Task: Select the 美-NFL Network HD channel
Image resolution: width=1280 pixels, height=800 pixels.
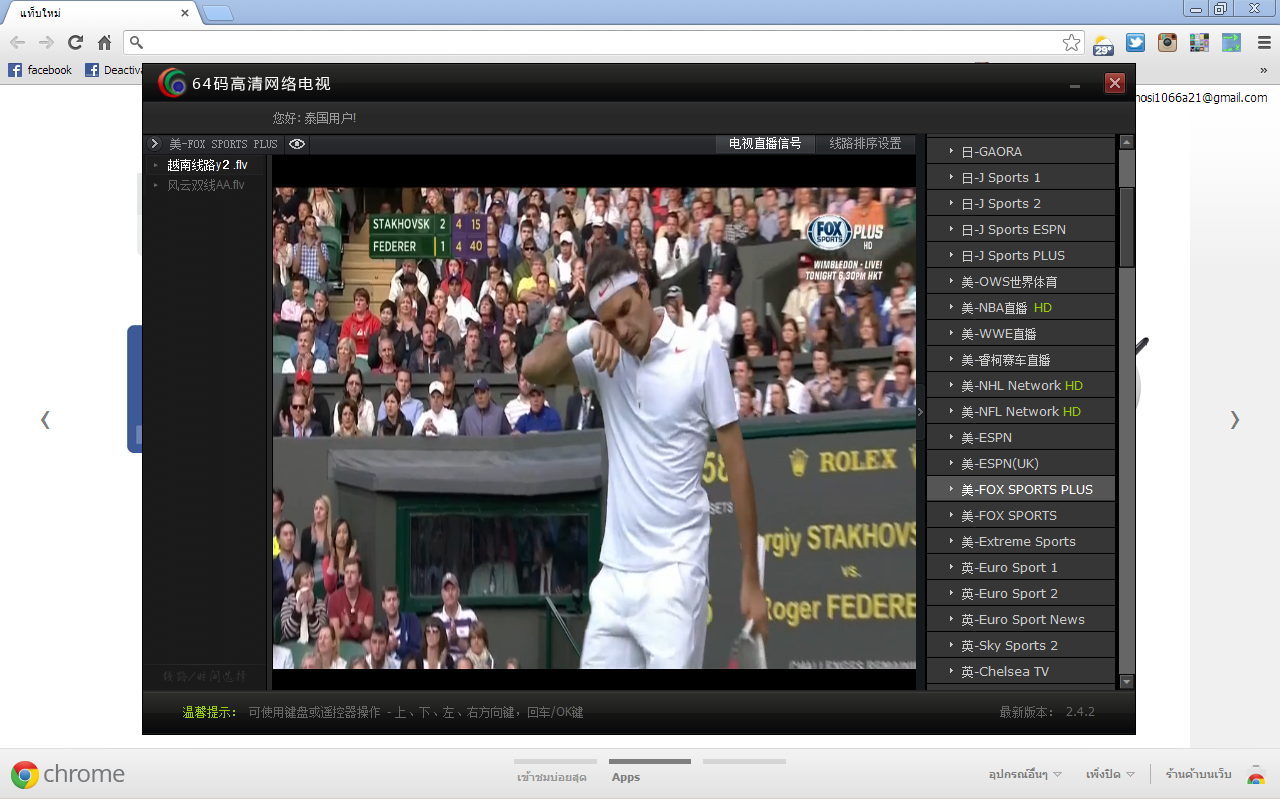Action: 1020,411
